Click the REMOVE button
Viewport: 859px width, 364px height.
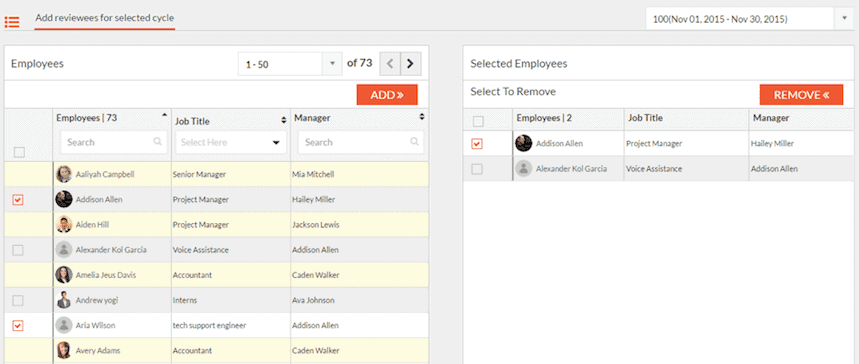click(801, 95)
